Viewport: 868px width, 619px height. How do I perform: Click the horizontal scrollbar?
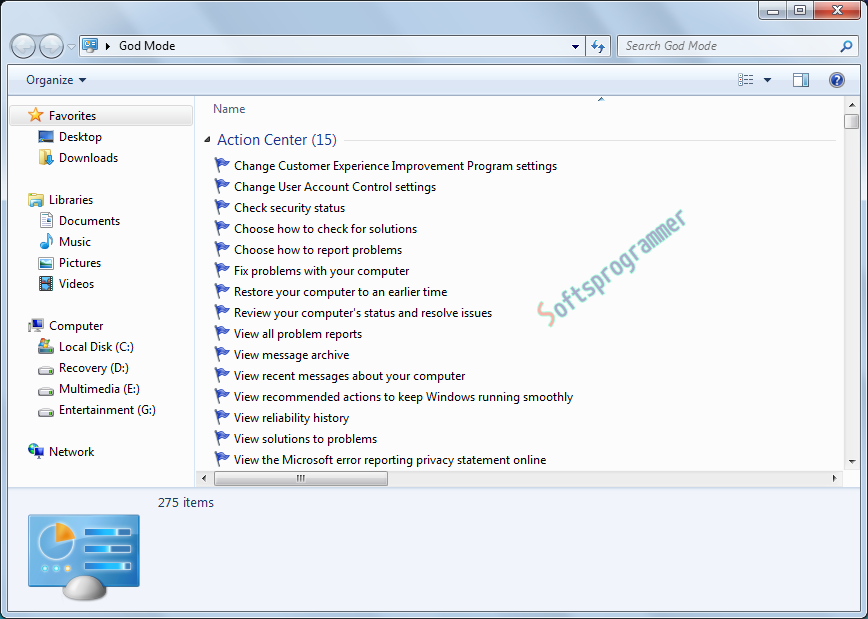pos(300,478)
